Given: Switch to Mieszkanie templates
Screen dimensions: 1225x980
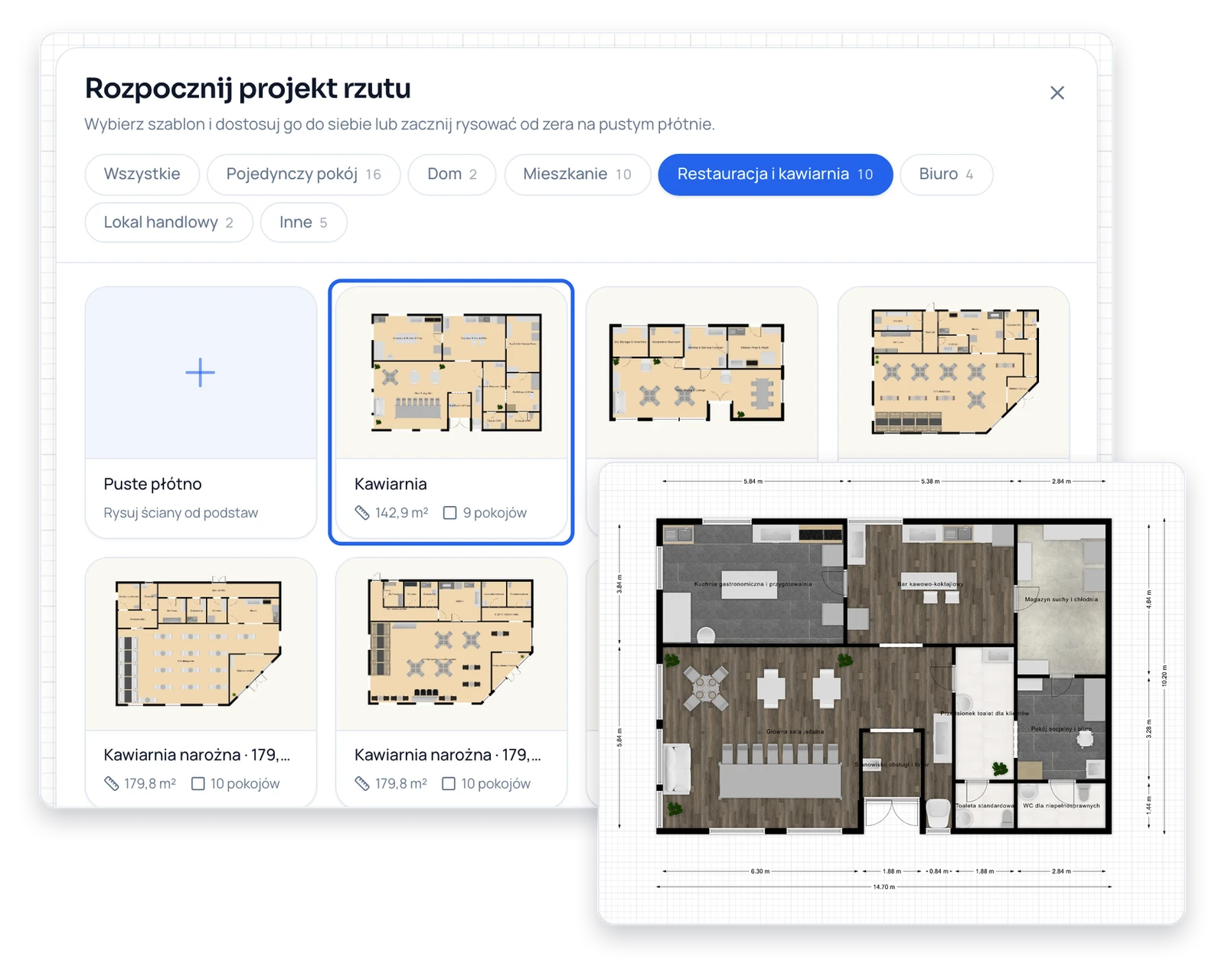Looking at the screenshot, I should (577, 175).
